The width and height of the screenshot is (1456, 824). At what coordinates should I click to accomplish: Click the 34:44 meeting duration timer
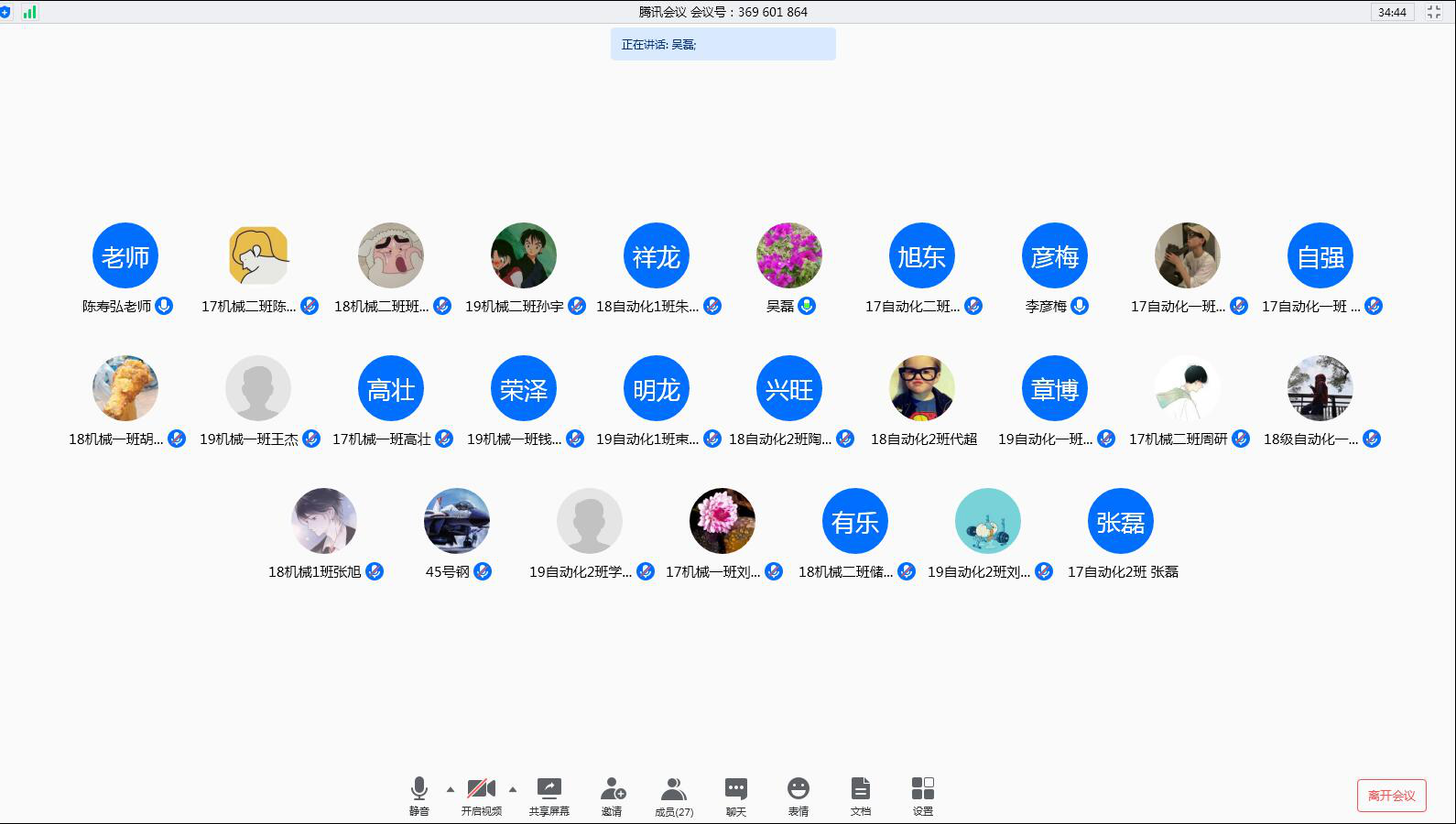[x=1392, y=12]
